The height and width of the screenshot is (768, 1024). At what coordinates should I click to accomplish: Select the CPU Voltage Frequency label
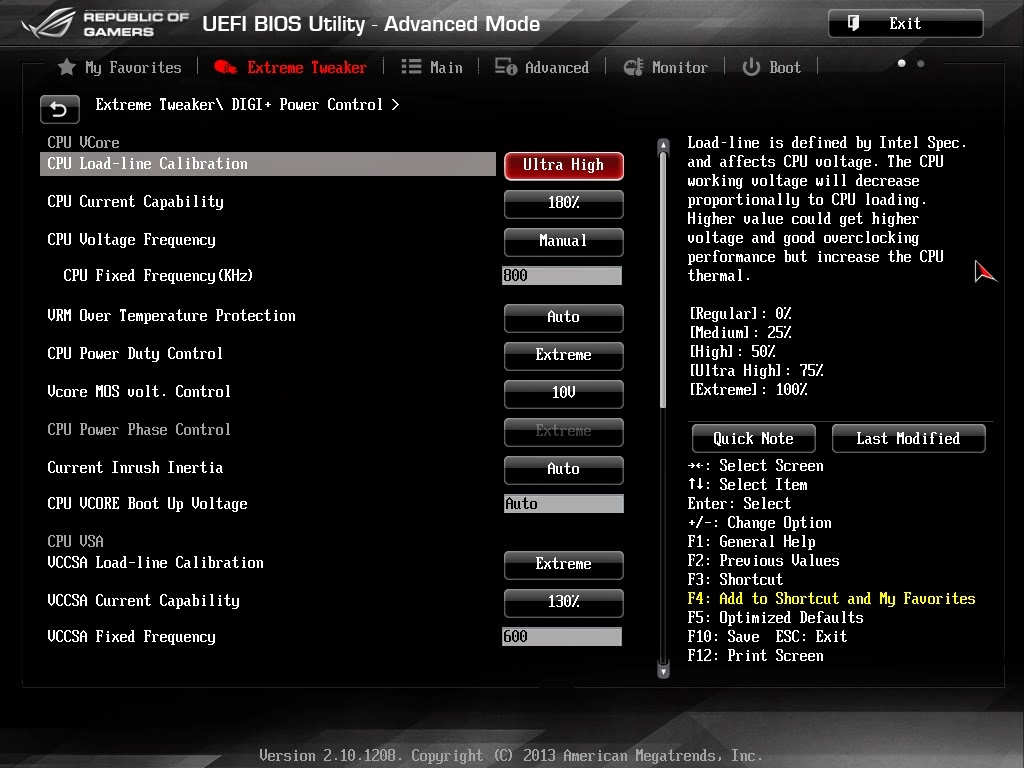[131, 240]
